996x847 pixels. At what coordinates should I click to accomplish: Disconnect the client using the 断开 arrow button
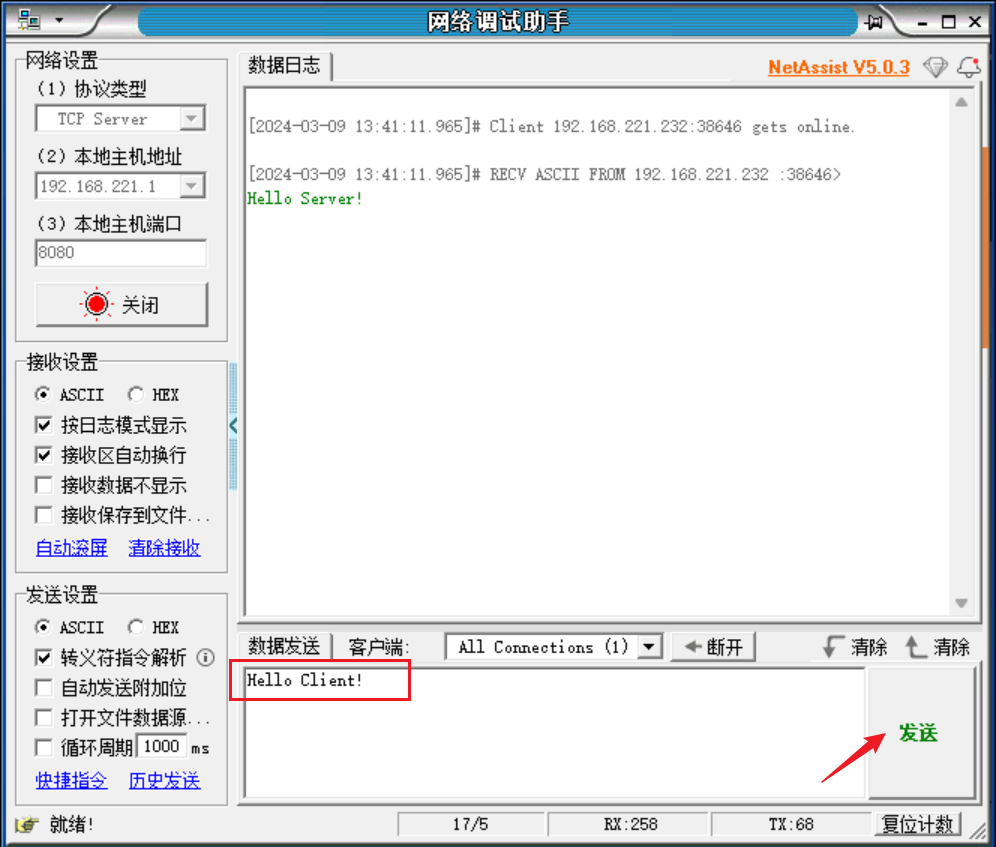[x=713, y=647]
